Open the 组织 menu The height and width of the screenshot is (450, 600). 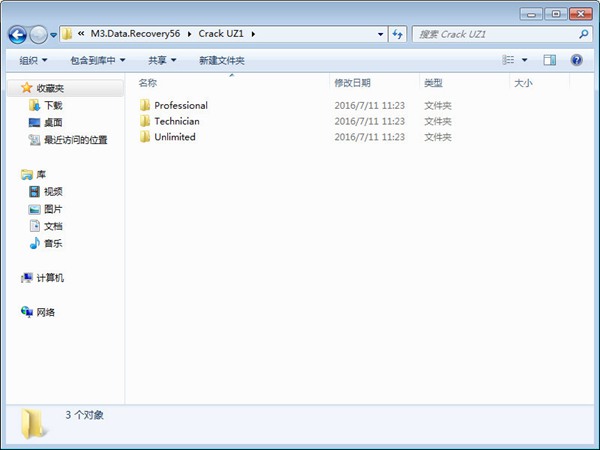(x=33, y=60)
